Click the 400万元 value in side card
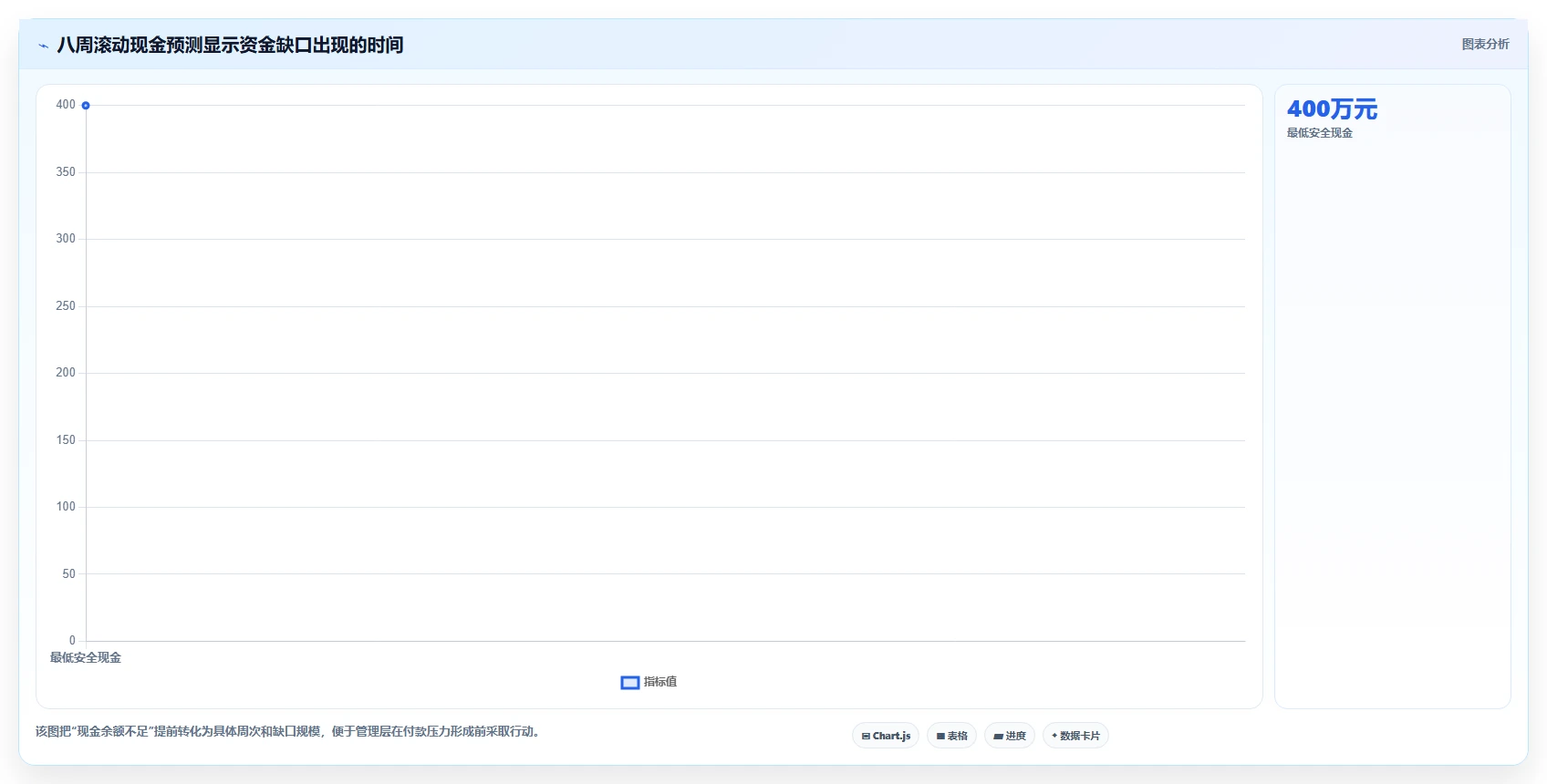Viewport: 1547px width, 784px height. click(x=1332, y=109)
